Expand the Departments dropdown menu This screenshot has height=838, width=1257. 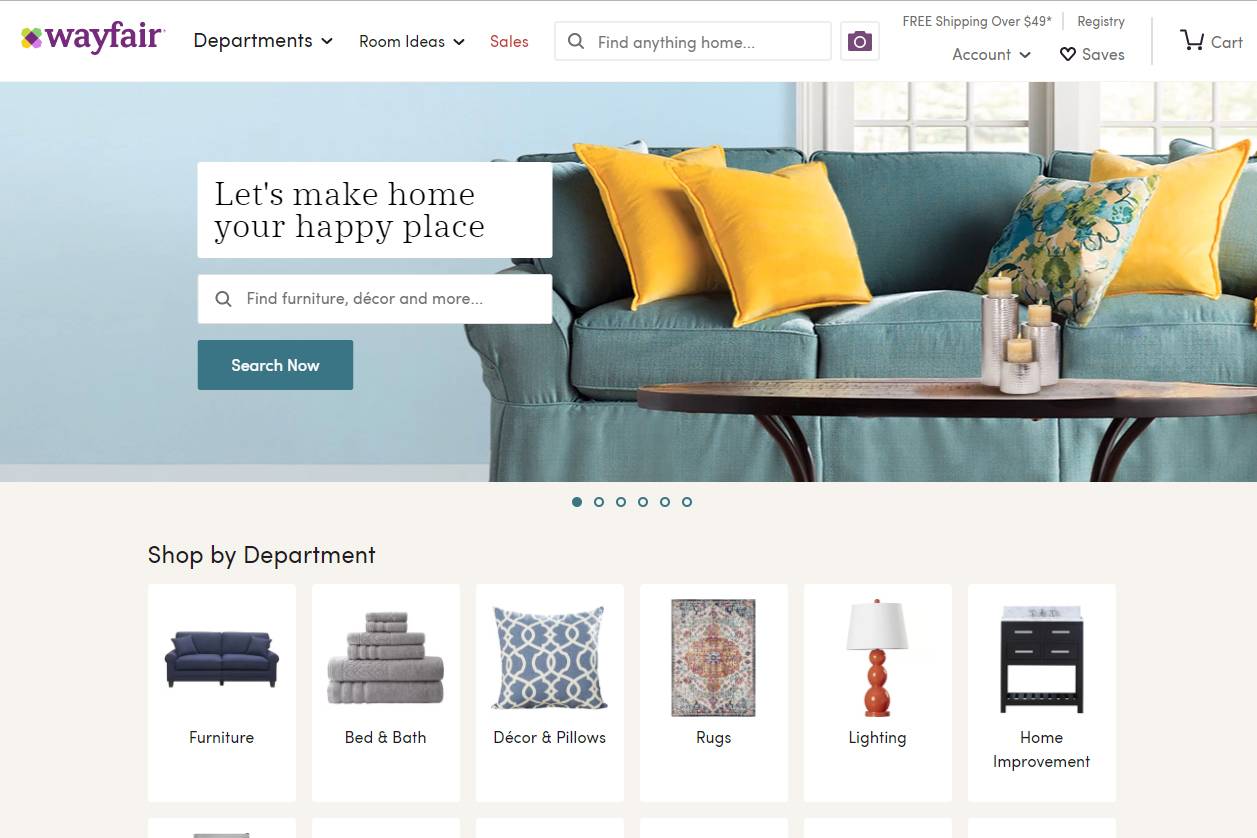click(x=263, y=41)
